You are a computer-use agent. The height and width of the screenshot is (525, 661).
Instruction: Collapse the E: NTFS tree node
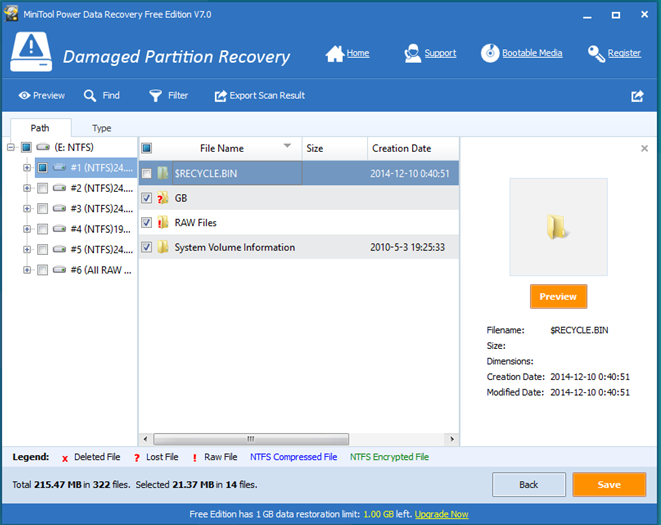pos(11,147)
